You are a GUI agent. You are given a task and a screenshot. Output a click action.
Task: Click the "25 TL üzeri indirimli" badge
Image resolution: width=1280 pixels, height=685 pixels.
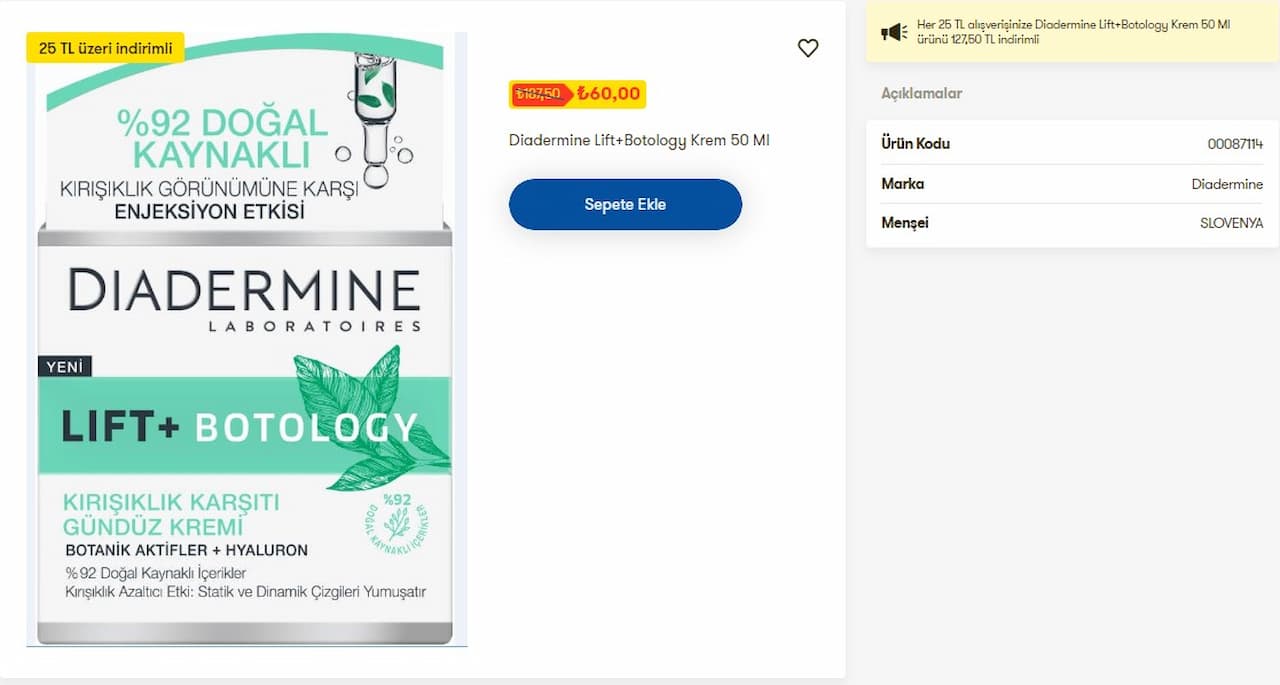click(x=105, y=47)
